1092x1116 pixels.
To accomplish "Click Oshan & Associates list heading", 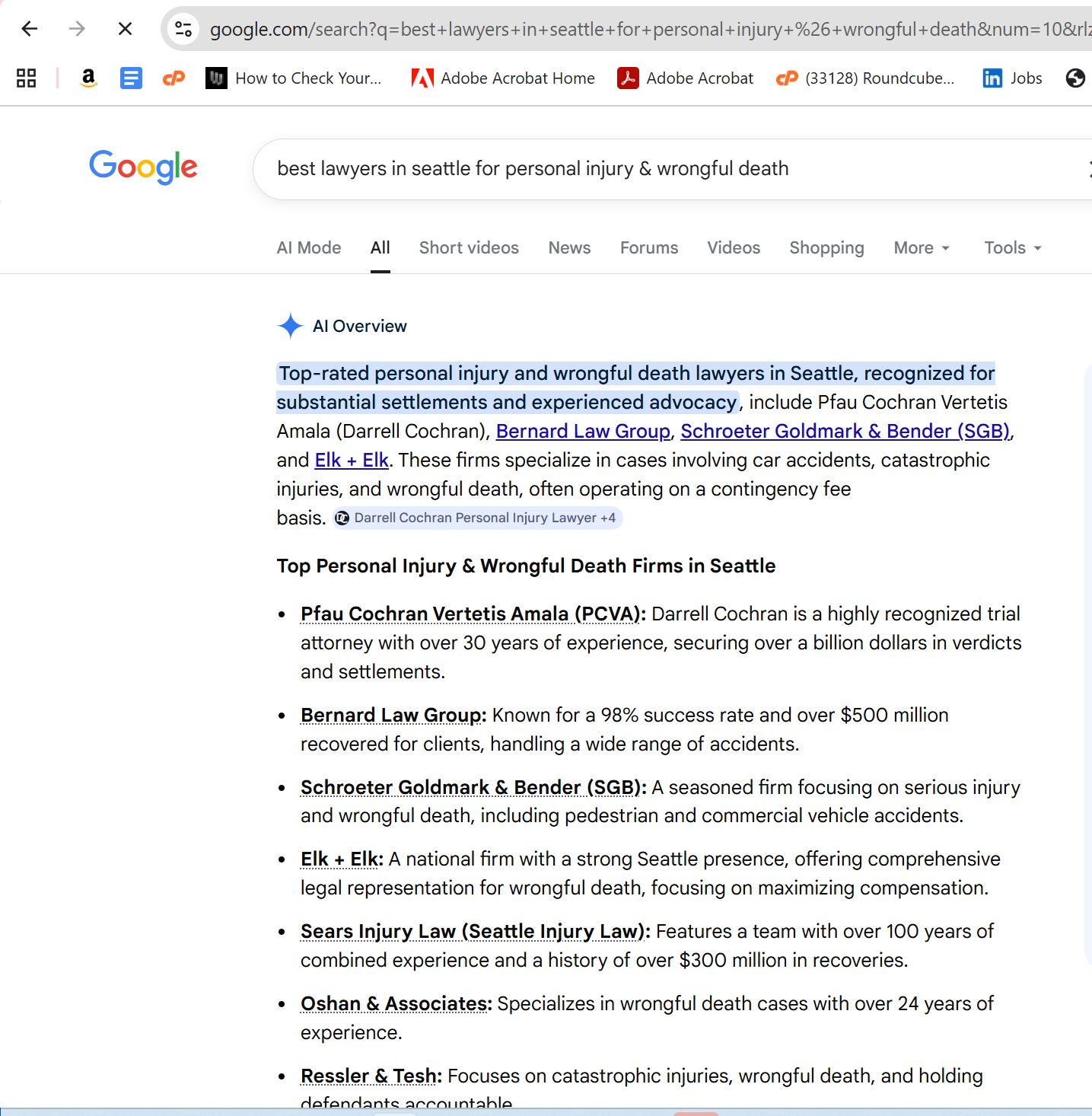I will click(x=396, y=1003).
